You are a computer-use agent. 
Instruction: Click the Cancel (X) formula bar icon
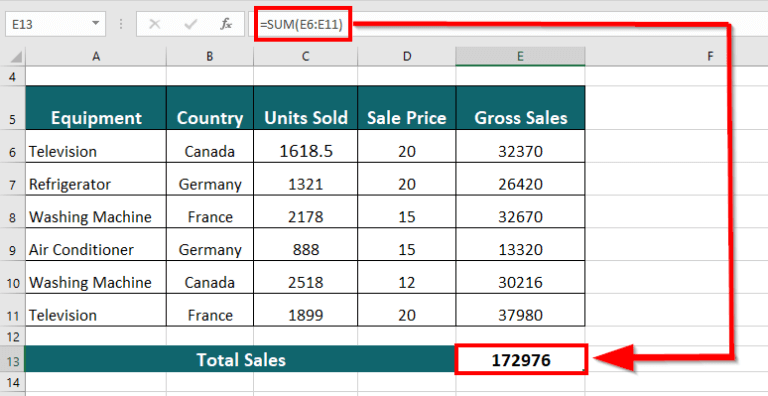(x=155, y=24)
